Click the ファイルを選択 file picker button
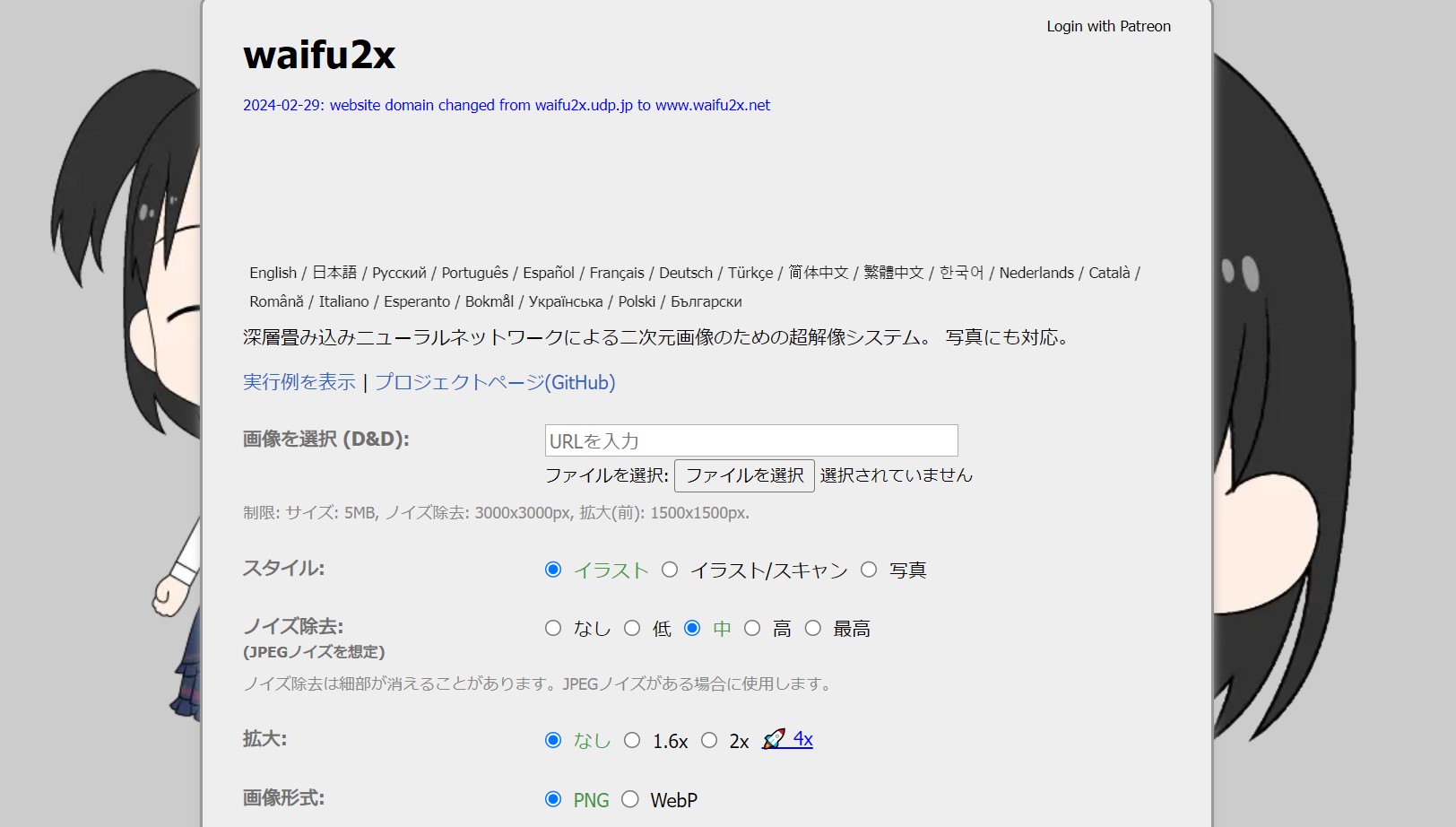 pyautogui.click(x=743, y=475)
